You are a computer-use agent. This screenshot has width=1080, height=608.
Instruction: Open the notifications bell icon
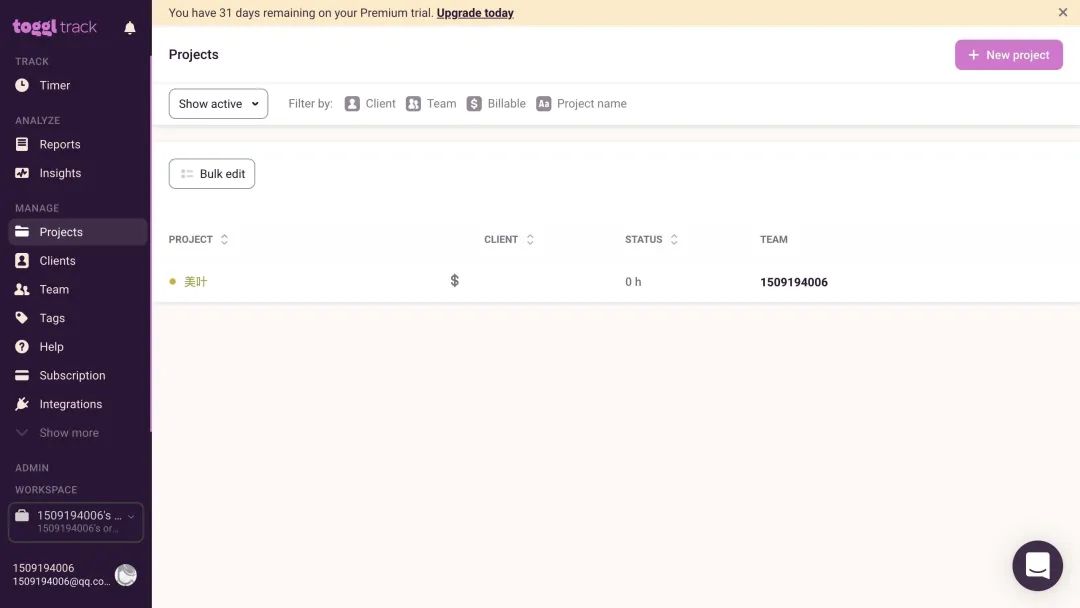click(x=129, y=28)
